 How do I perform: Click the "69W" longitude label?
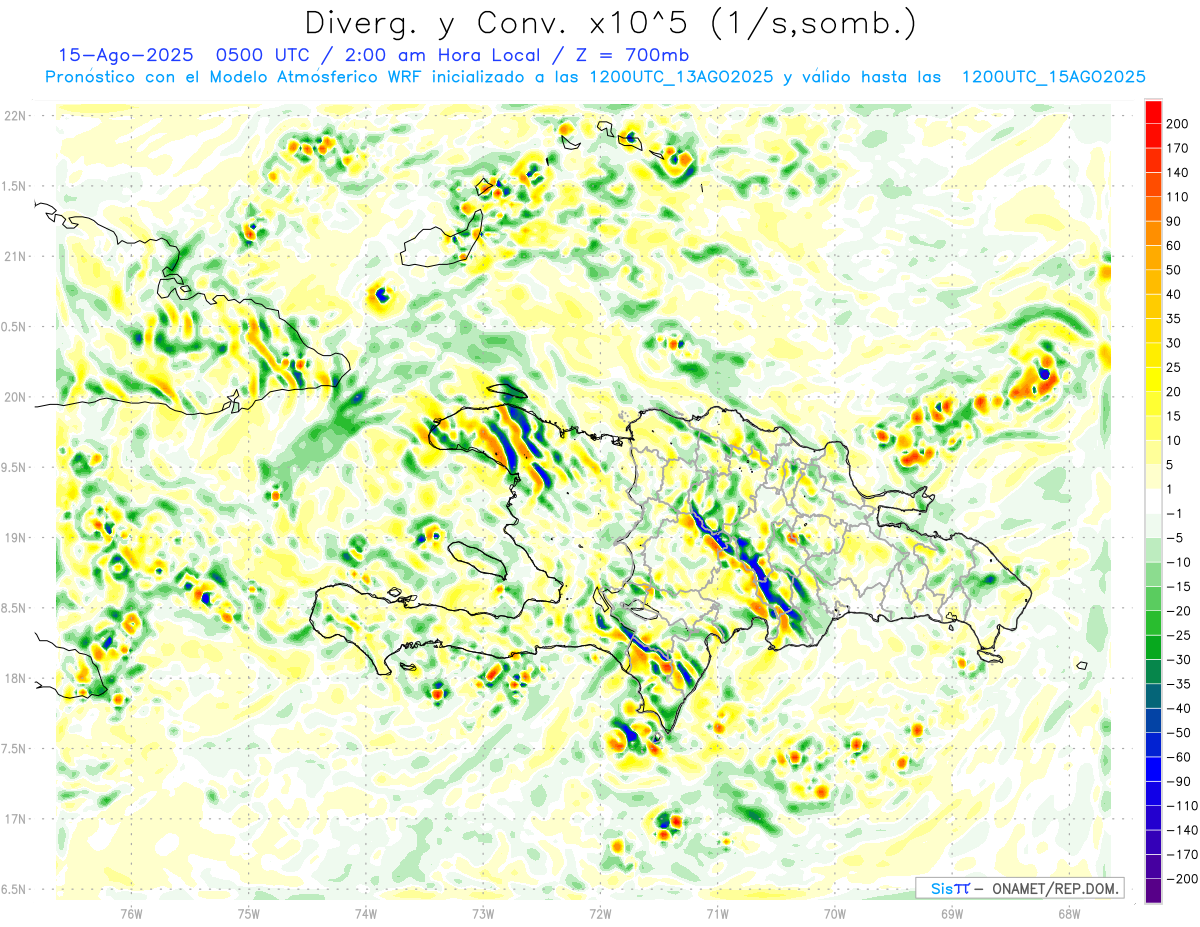coord(952,913)
